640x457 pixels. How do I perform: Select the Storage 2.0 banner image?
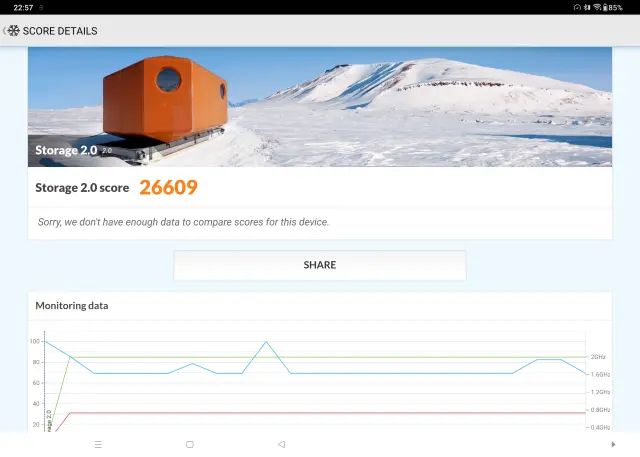[320, 106]
